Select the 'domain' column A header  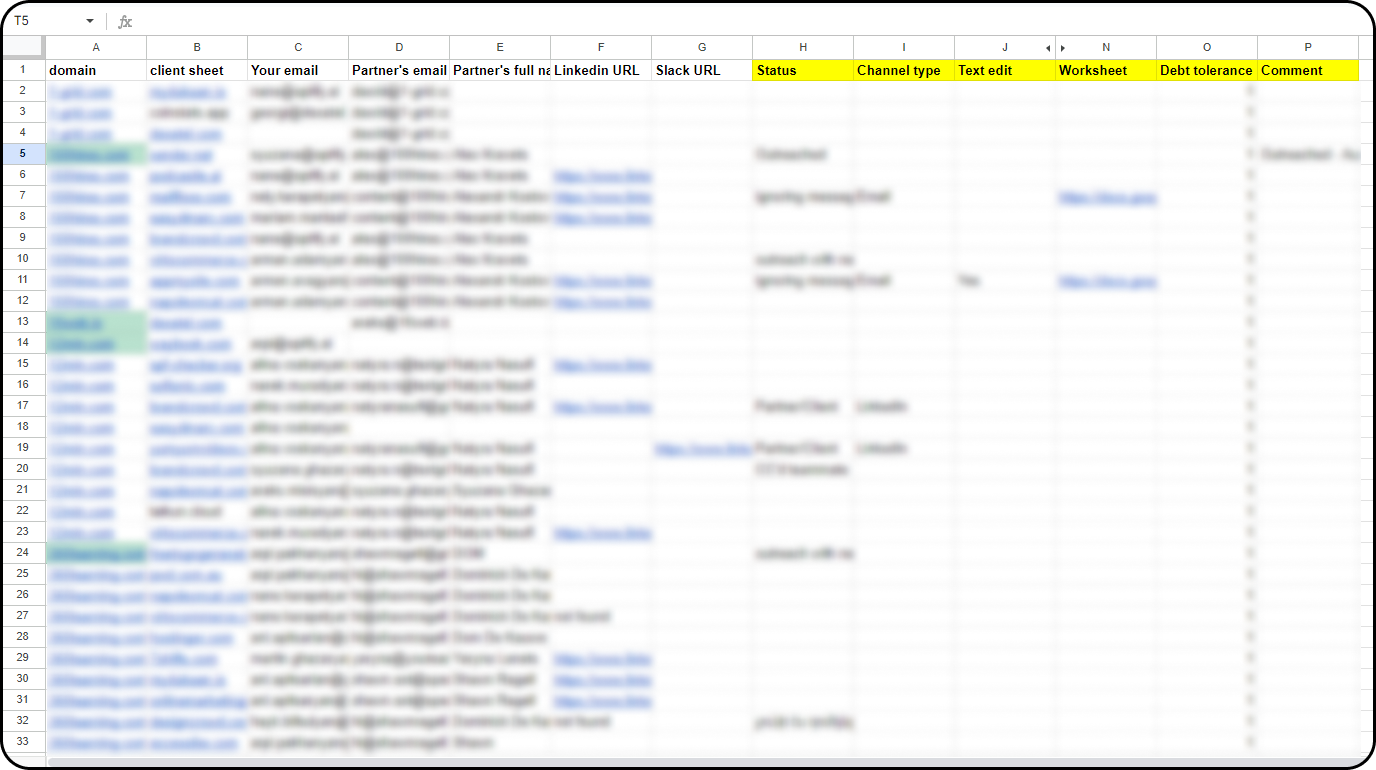click(96, 47)
